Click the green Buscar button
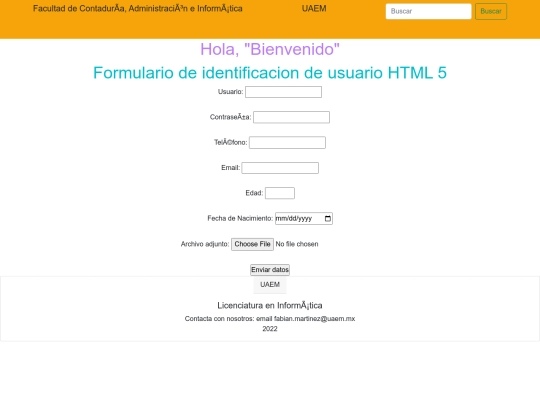540x405 pixels. (x=491, y=11)
